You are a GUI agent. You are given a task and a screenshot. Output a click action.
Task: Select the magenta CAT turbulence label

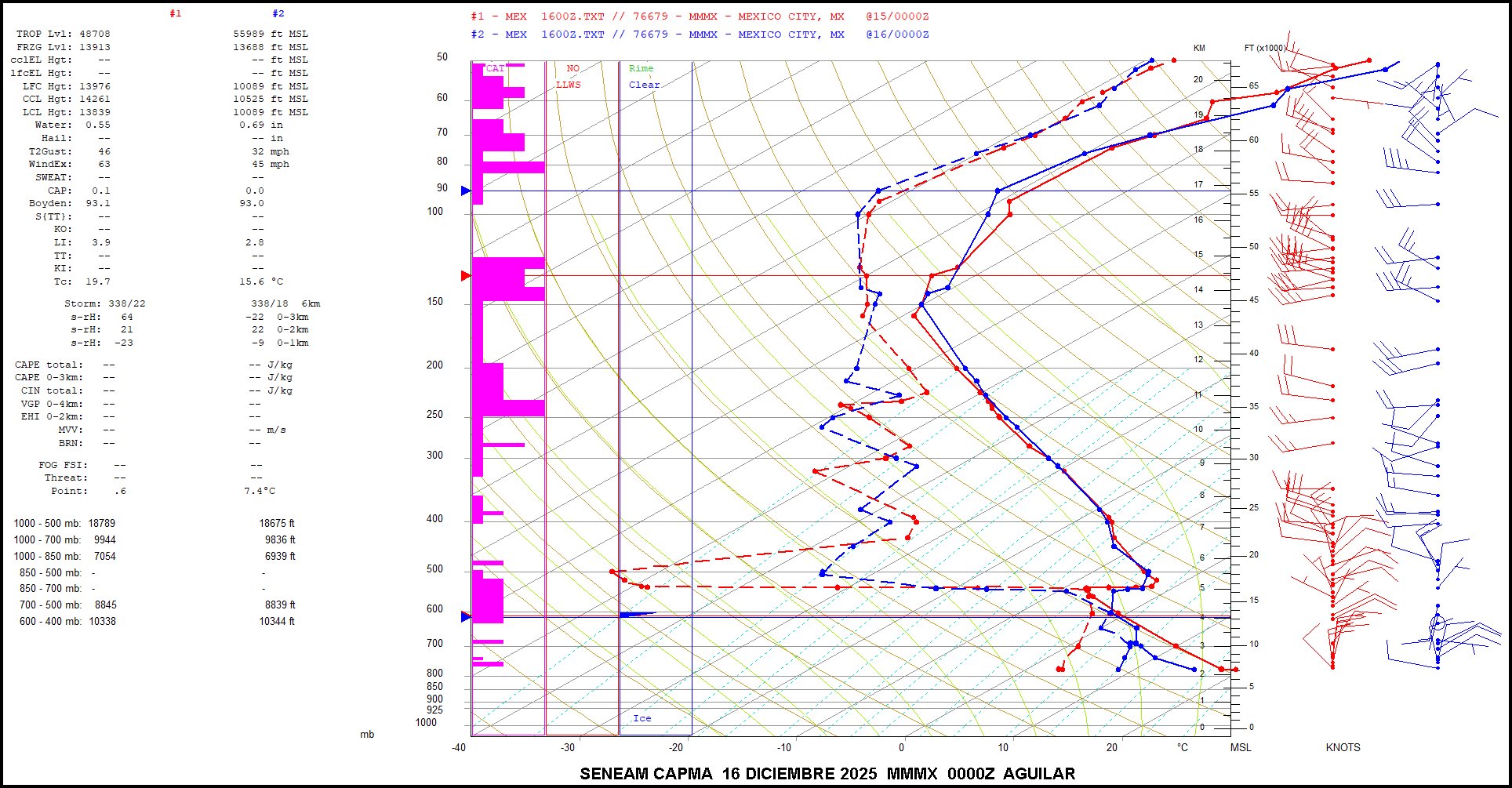coord(496,69)
